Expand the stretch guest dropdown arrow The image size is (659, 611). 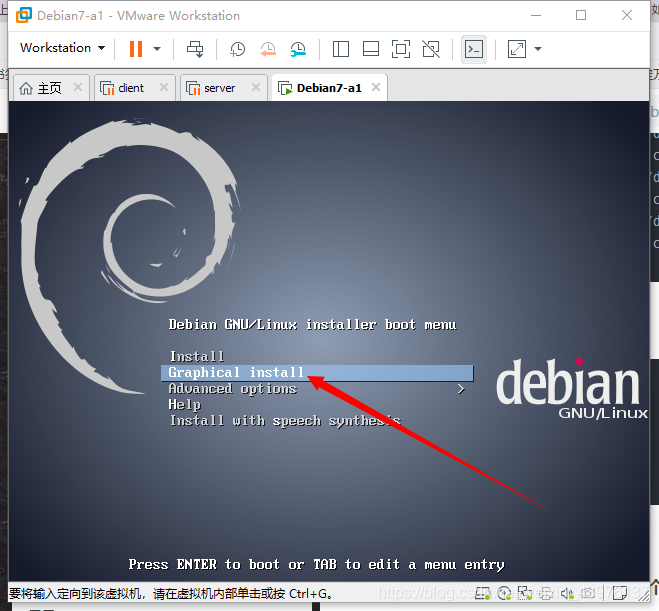click(538, 49)
